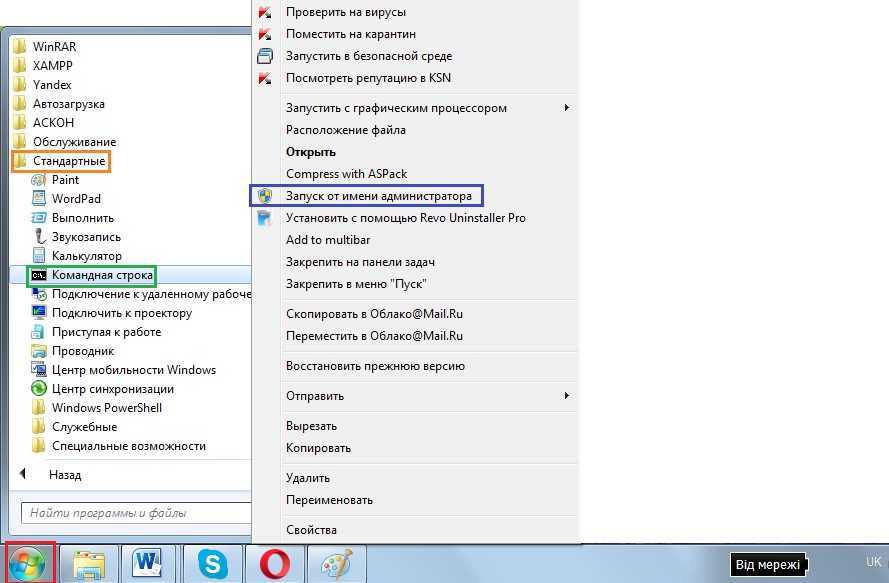Open Paint from Стандартные list
This screenshot has width=889, height=583.
(65, 180)
